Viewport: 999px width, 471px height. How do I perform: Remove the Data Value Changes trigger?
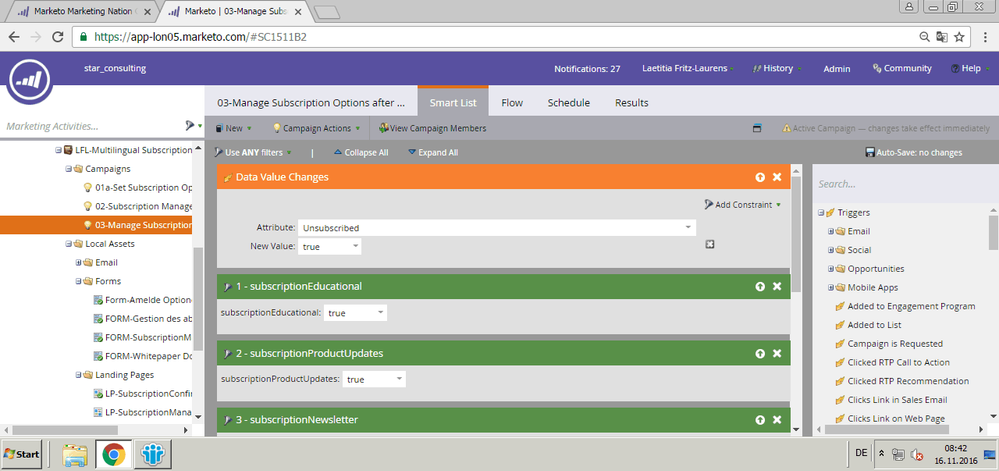[777, 177]
